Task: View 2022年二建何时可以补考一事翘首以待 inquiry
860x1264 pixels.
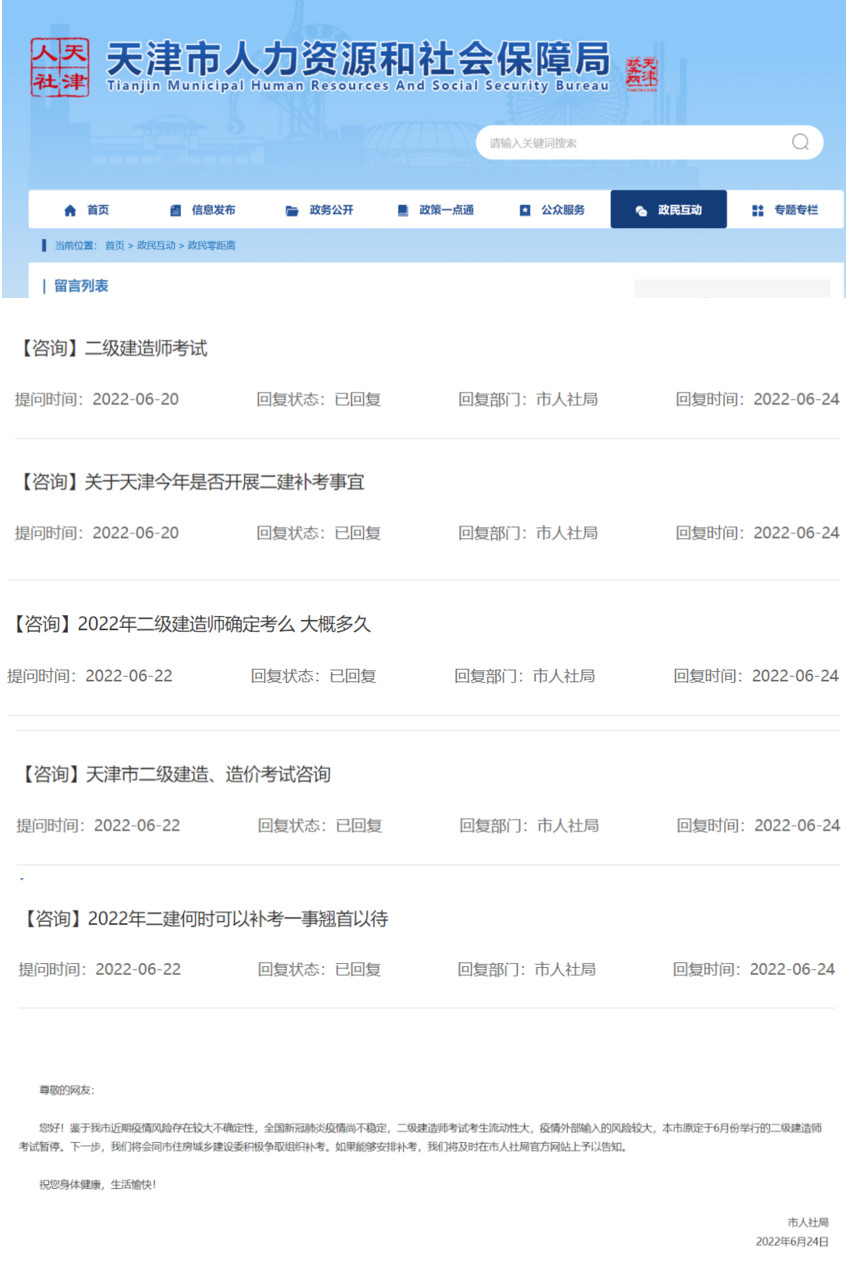Action: pyautogui.click(x=204, y=919)
